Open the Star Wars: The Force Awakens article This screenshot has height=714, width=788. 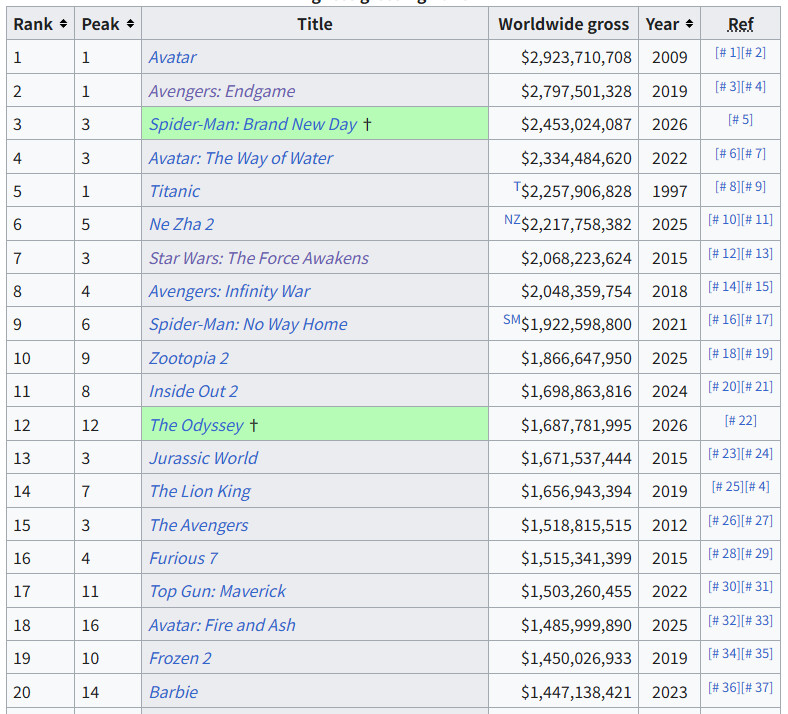coord(259,258)
